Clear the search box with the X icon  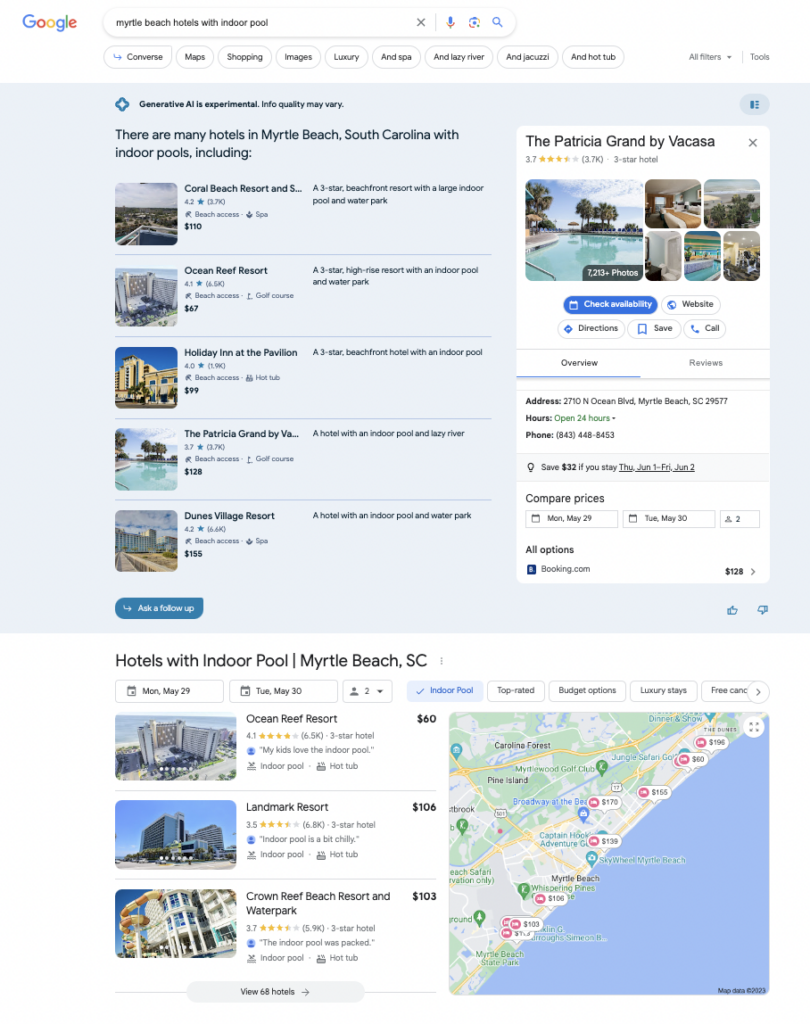click(x=421, y=22)
